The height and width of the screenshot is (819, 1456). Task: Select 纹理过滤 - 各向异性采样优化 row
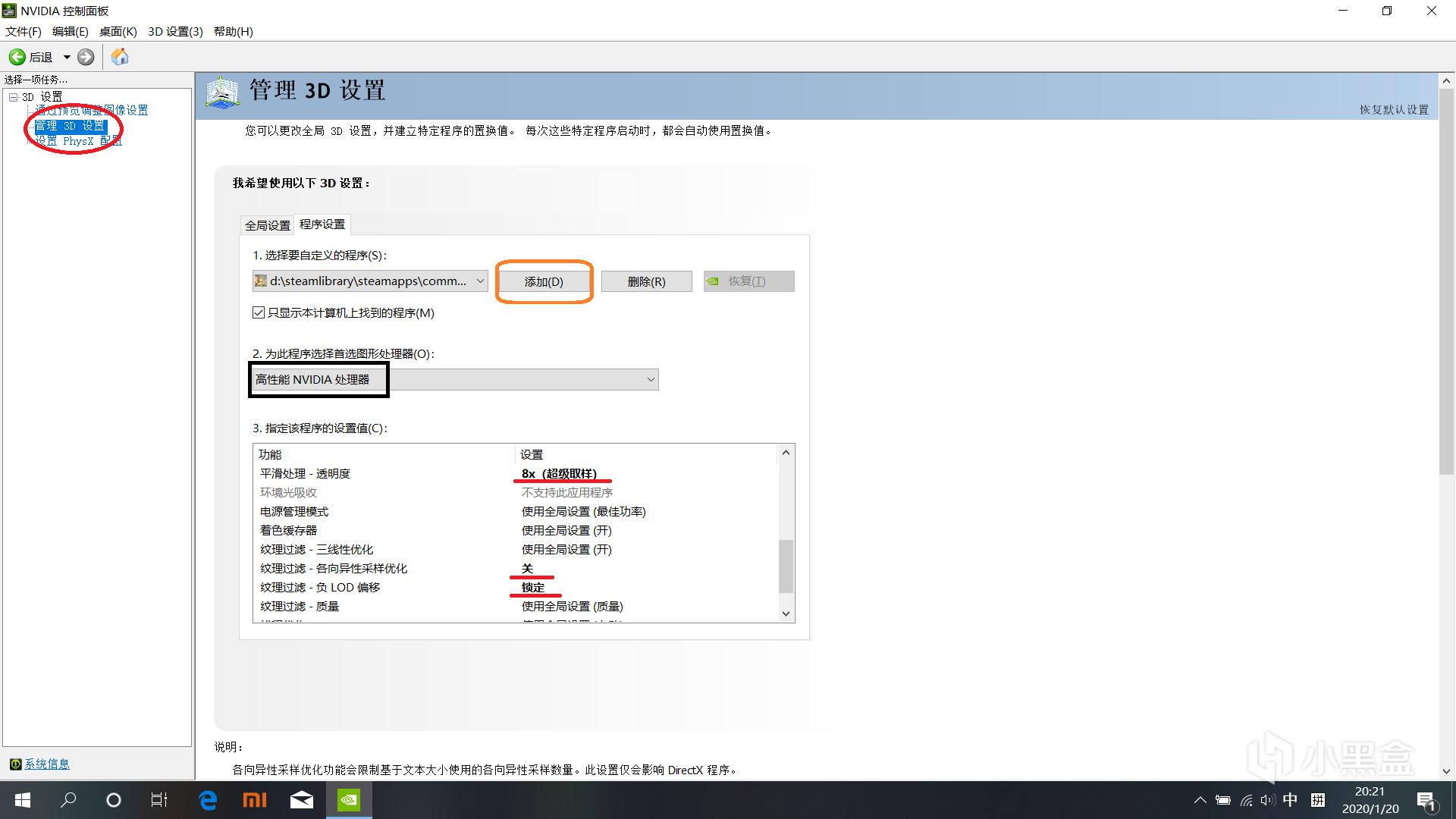(x=516, y=568)
